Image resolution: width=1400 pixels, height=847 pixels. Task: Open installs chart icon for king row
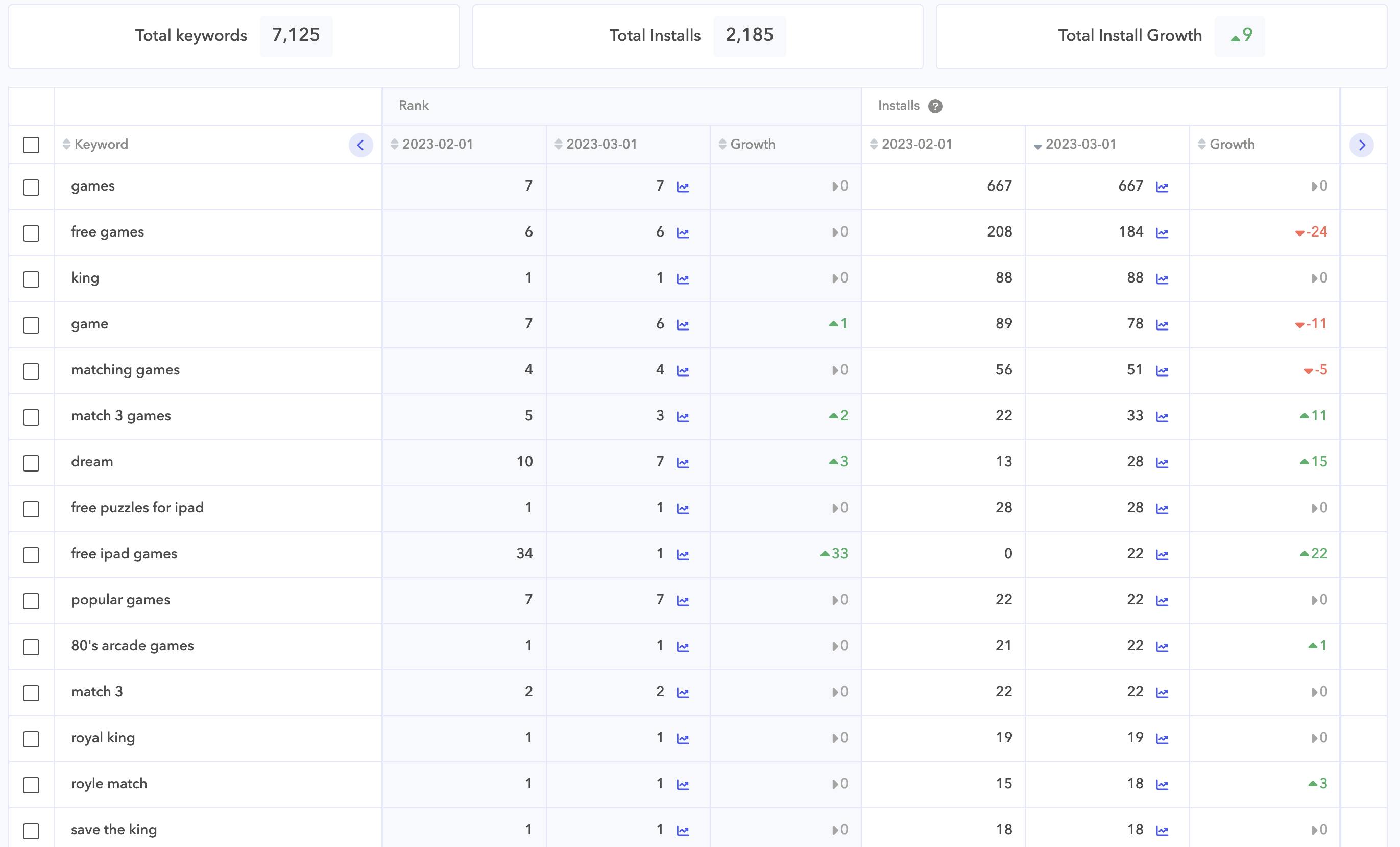[x=1162, y=279]
